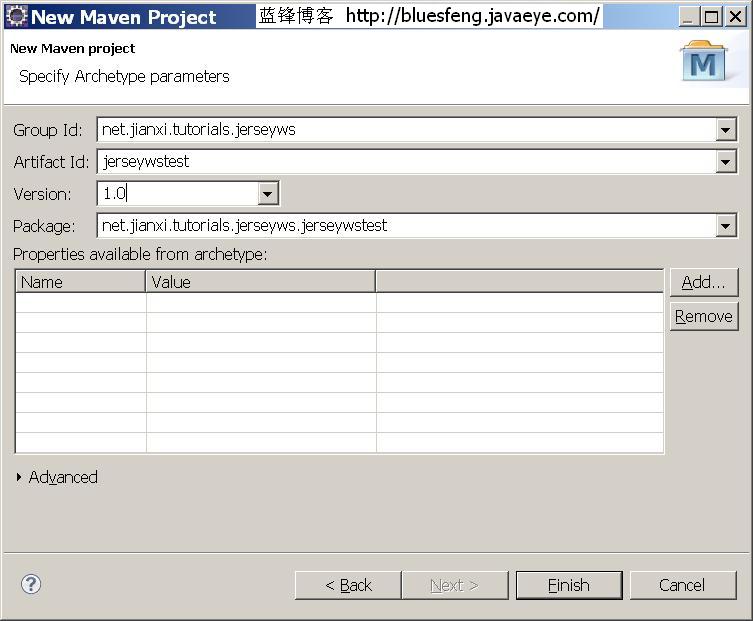Click into the Version field showing 1.0

178,194
